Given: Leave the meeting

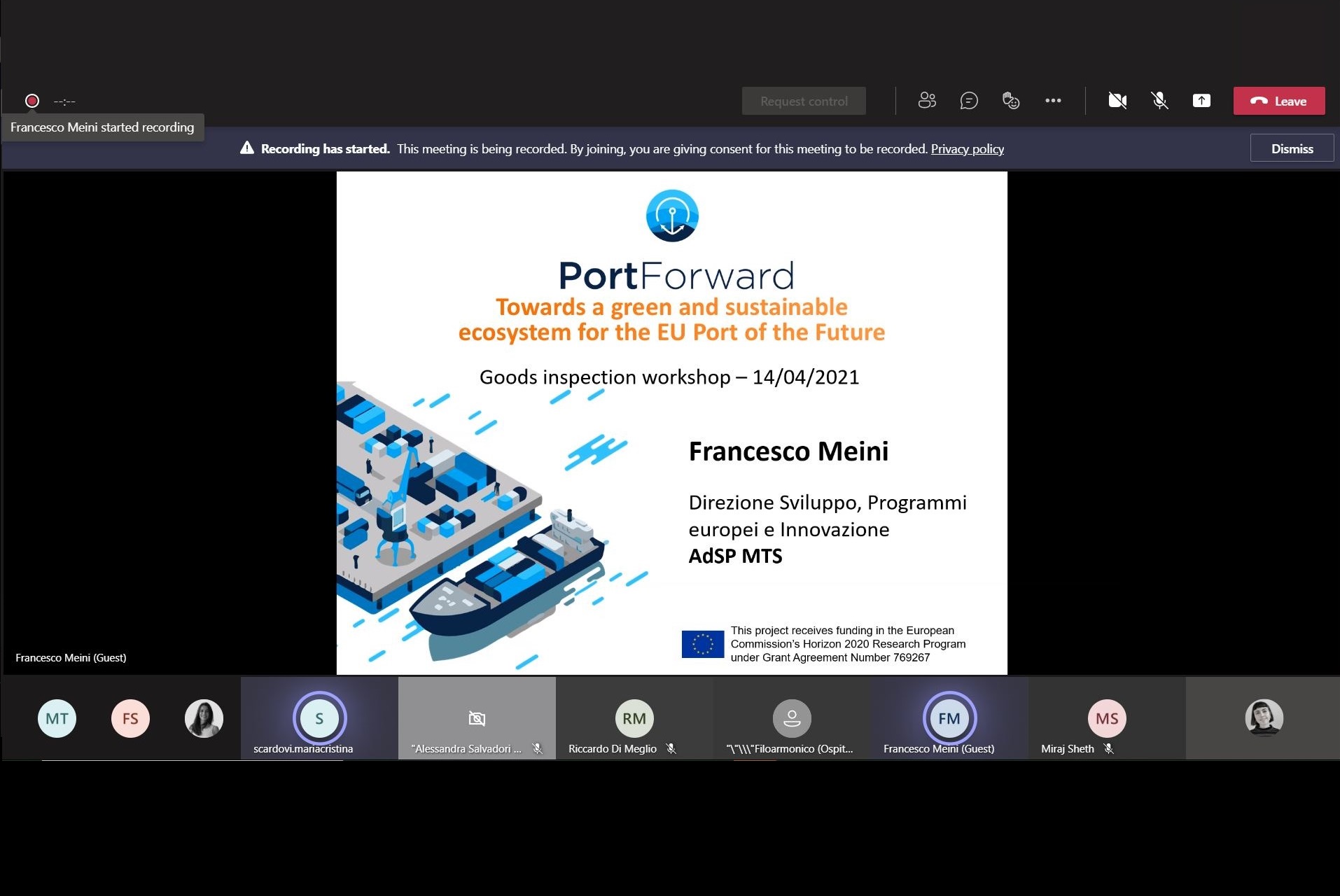Looking at the screenshot, I should point(1279,101).
